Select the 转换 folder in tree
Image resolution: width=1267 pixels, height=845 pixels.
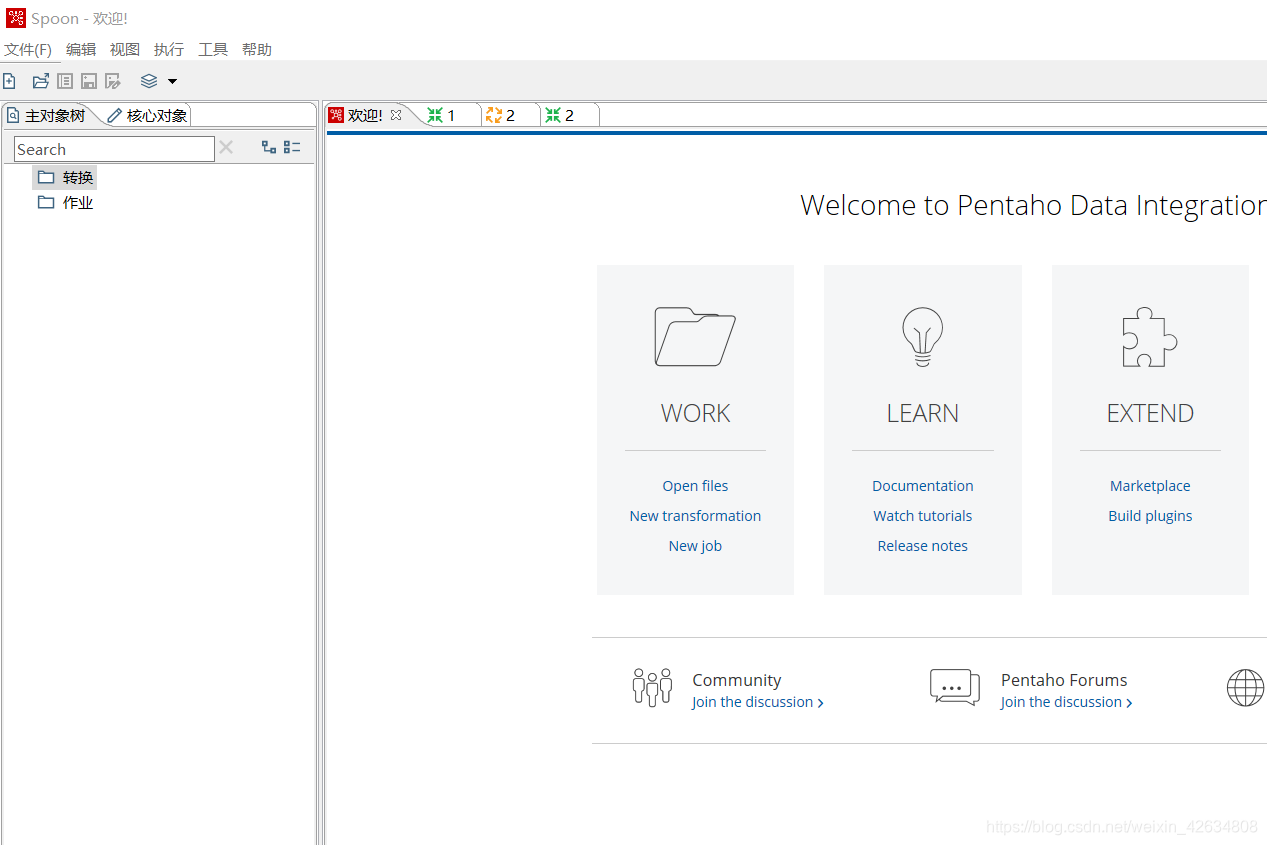click(x=66, y=178)
